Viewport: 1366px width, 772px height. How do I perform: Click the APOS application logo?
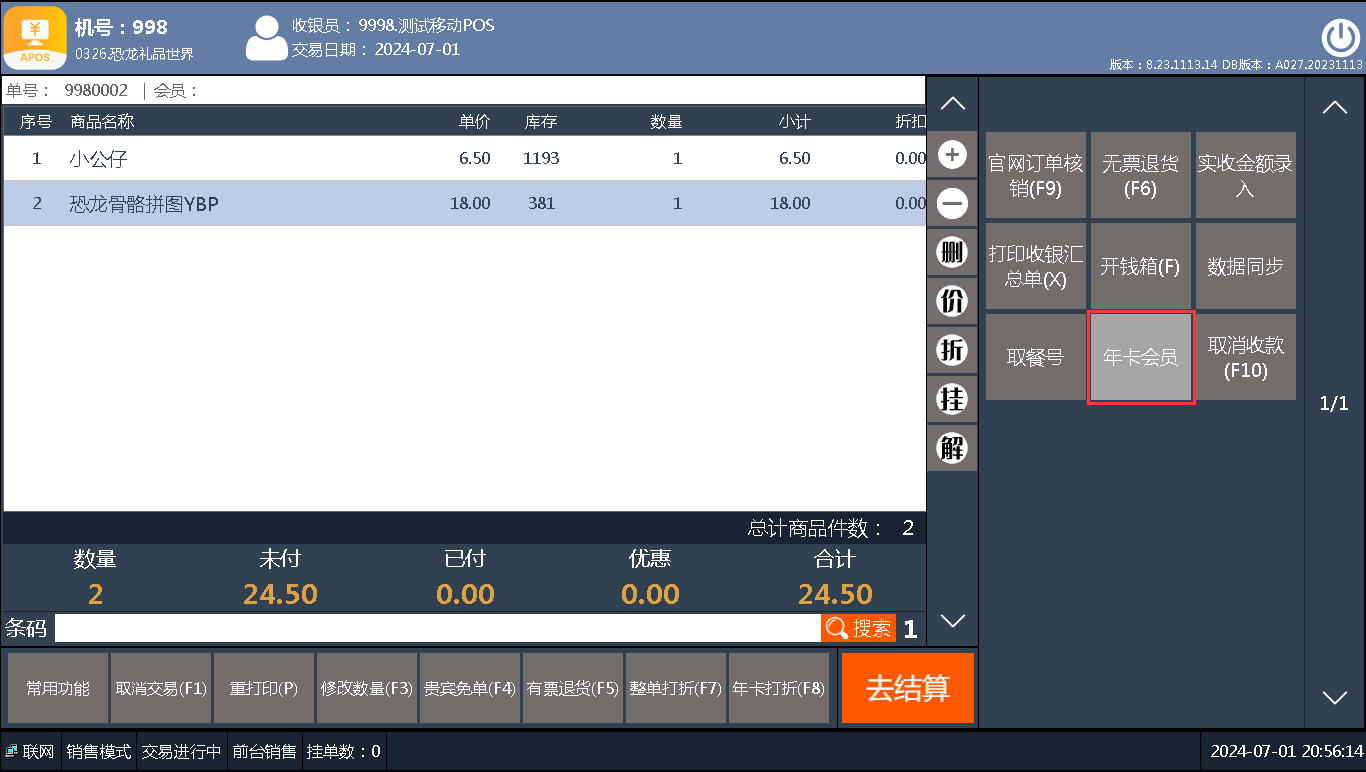(35, 36)
